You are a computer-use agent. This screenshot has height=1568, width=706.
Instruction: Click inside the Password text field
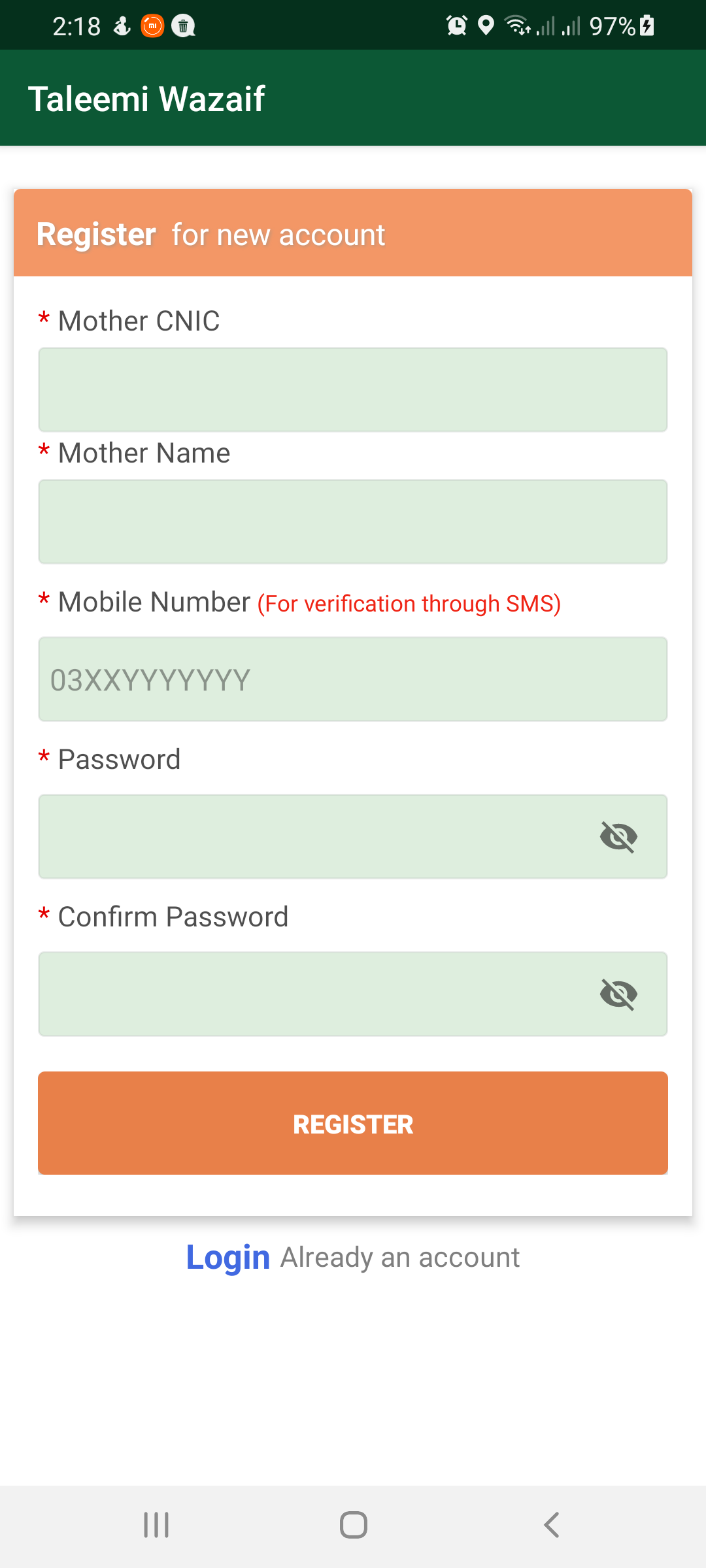[x=314, y=837]
